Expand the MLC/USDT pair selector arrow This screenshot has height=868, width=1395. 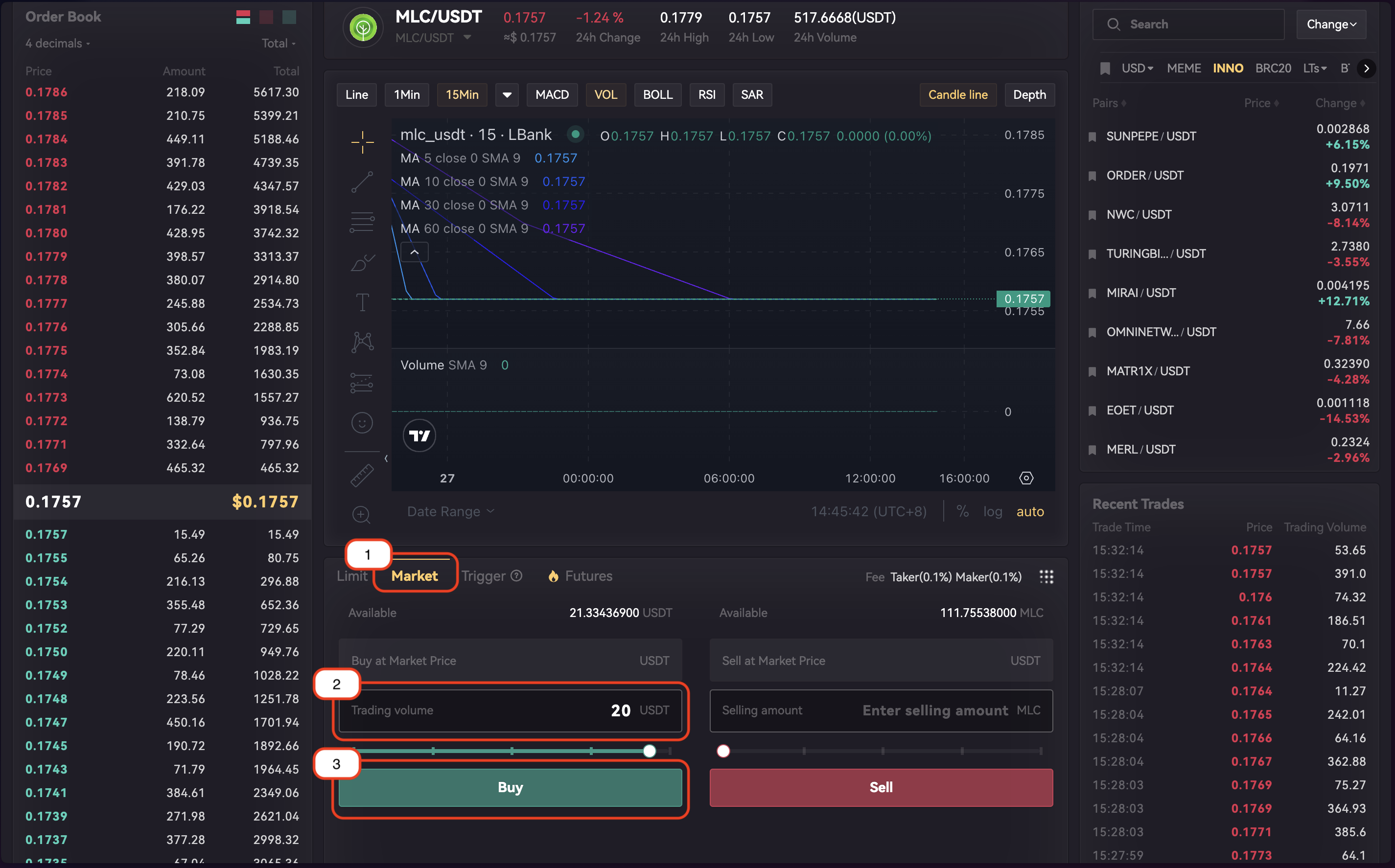point(467,37)
